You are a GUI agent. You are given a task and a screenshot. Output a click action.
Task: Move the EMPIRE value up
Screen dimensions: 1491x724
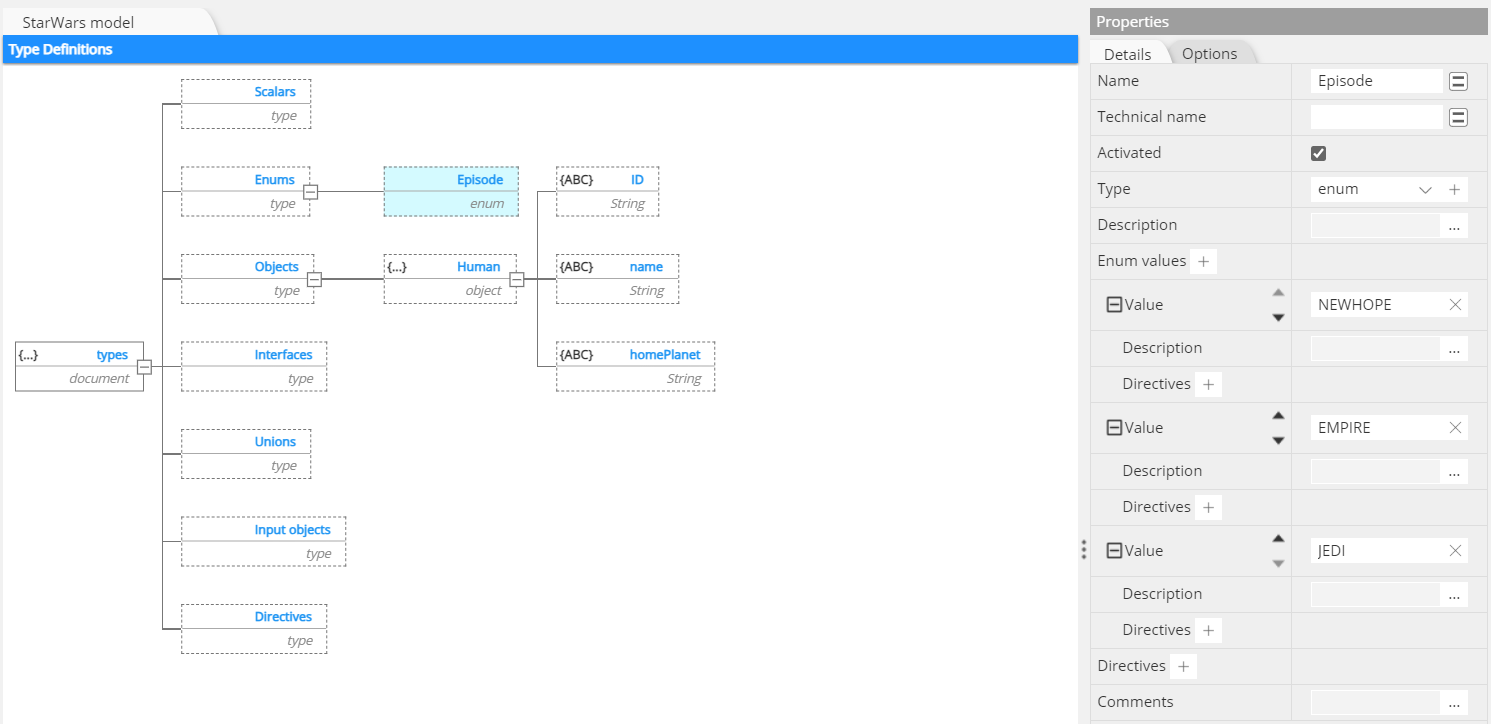pyautogui.click(x=1278, y=415)
